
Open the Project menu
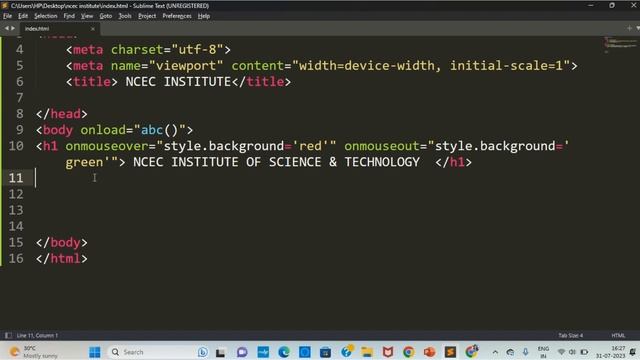pyautogui.click(x=147, y=16)
